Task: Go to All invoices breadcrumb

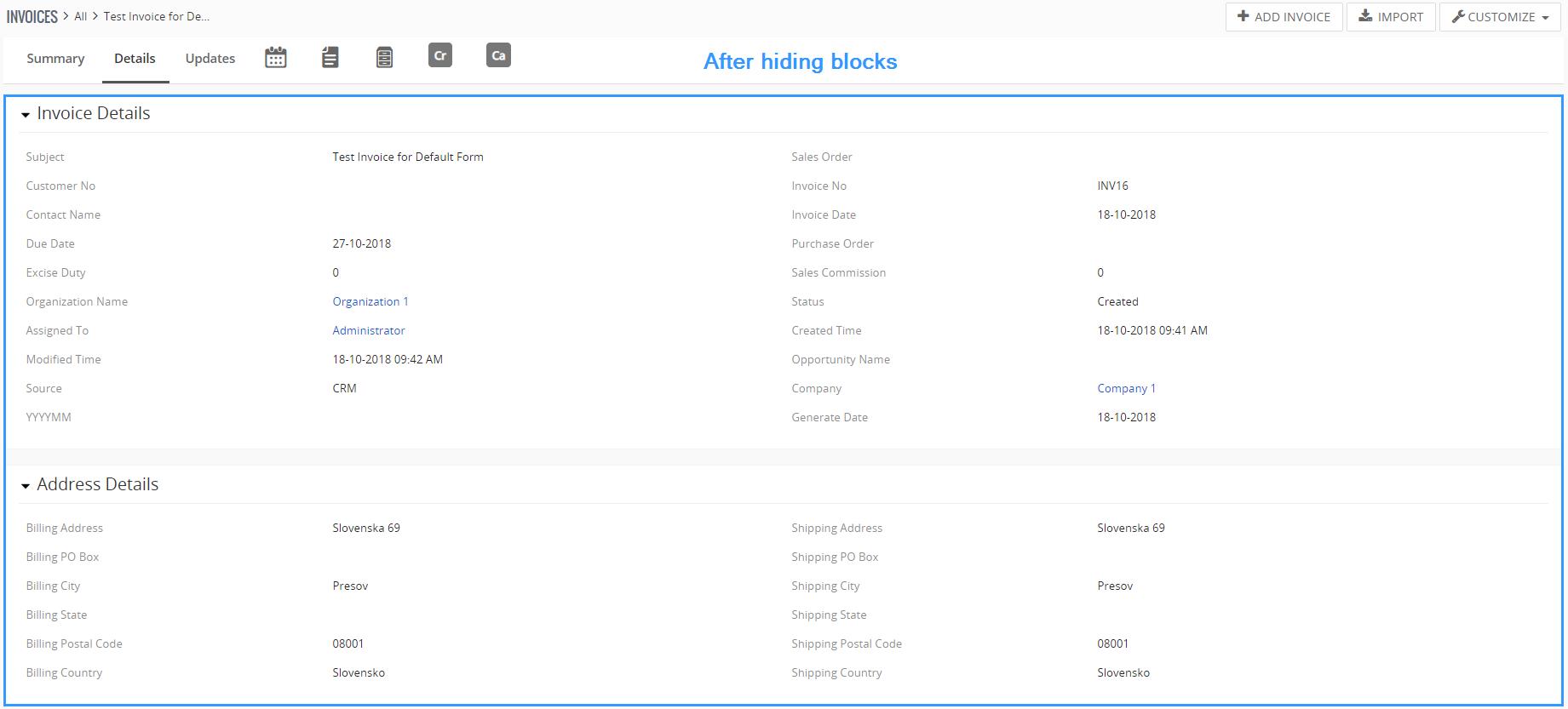Action: point(81,16)
